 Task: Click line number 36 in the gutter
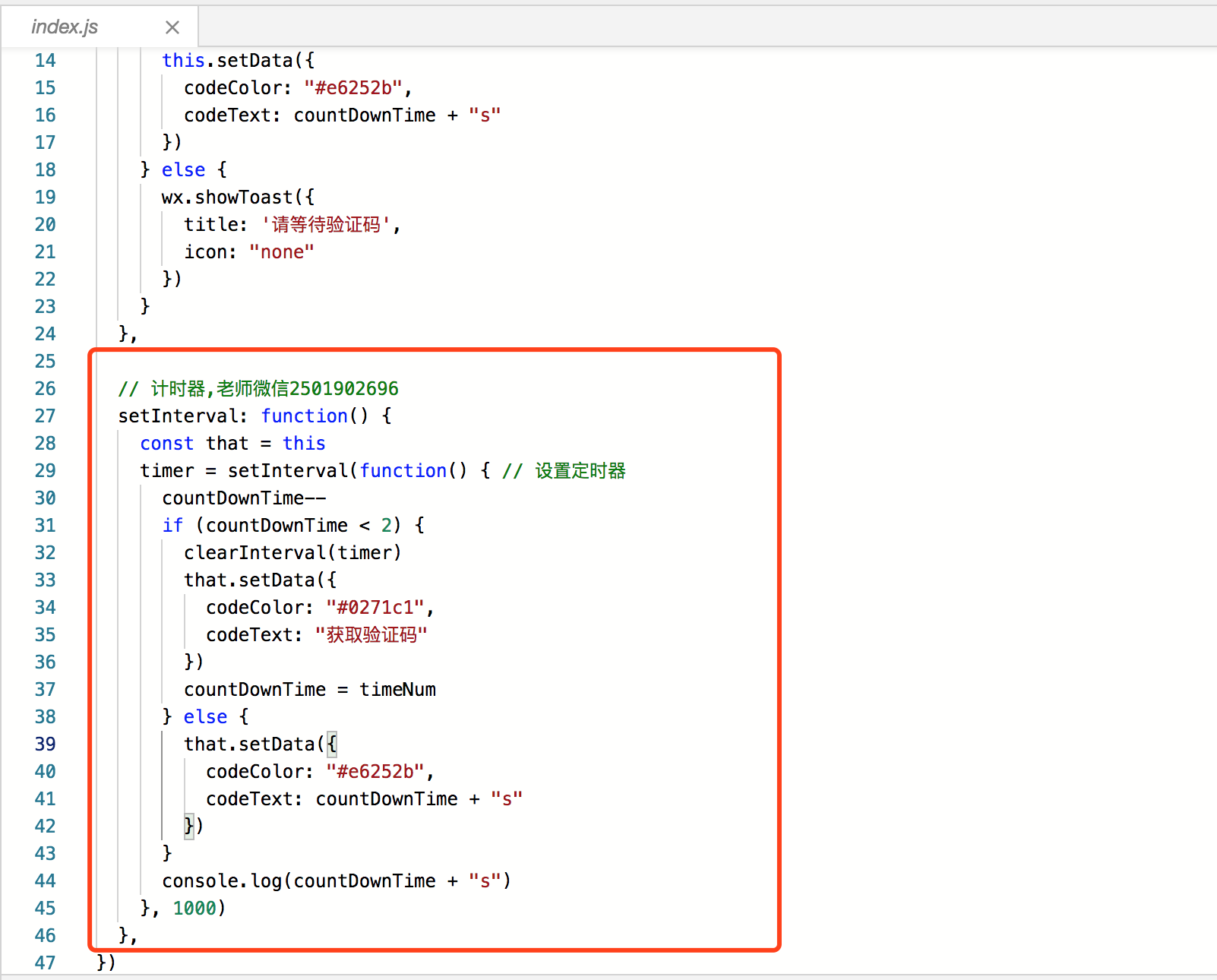click(x=46, y=662)
